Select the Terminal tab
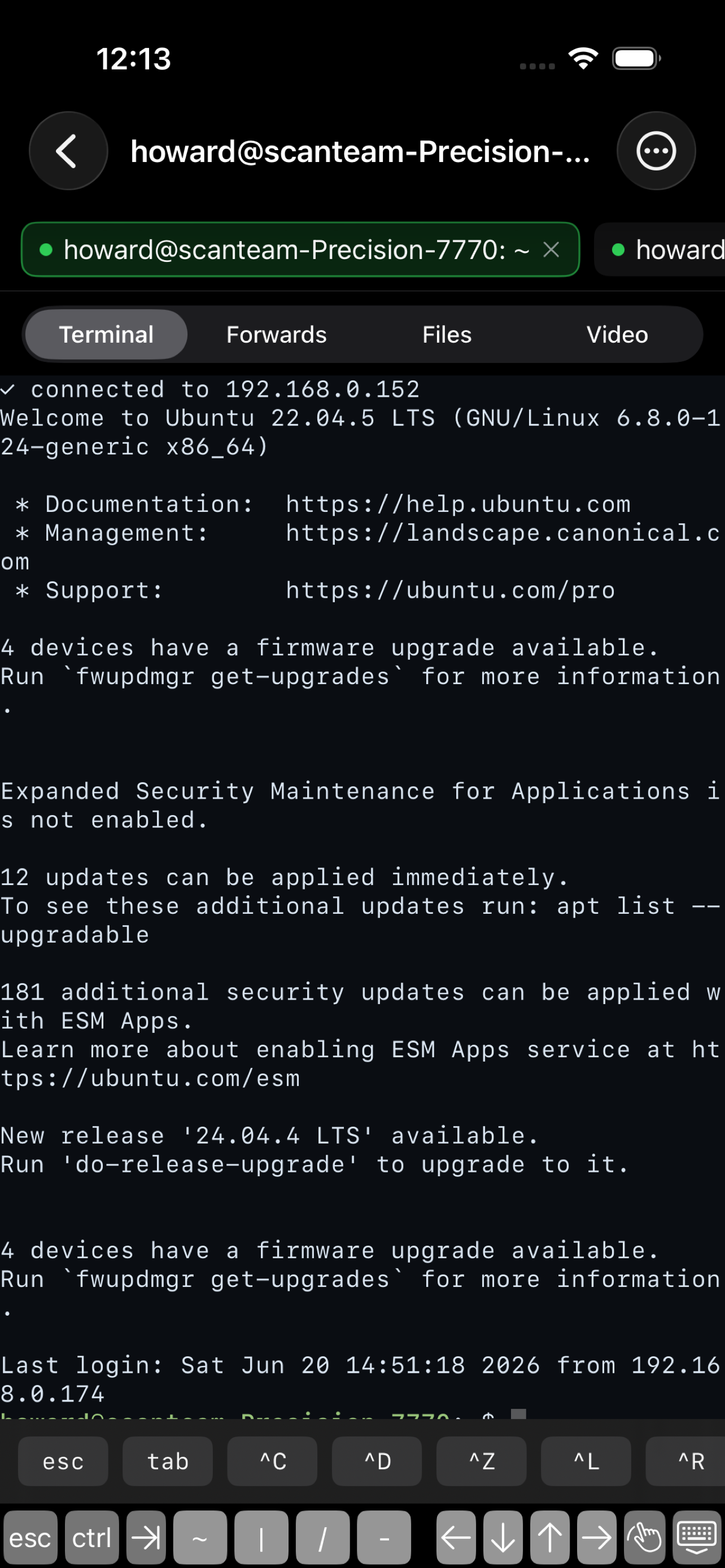The width and height of the screenshot is (725, 1568). (106, 334)
